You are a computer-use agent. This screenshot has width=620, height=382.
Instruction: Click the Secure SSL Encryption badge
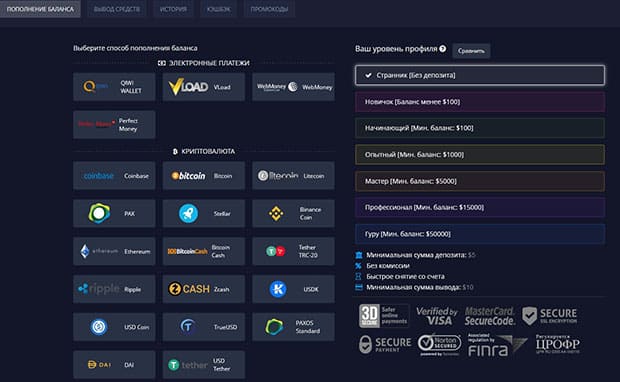click(x=550, y=316)
